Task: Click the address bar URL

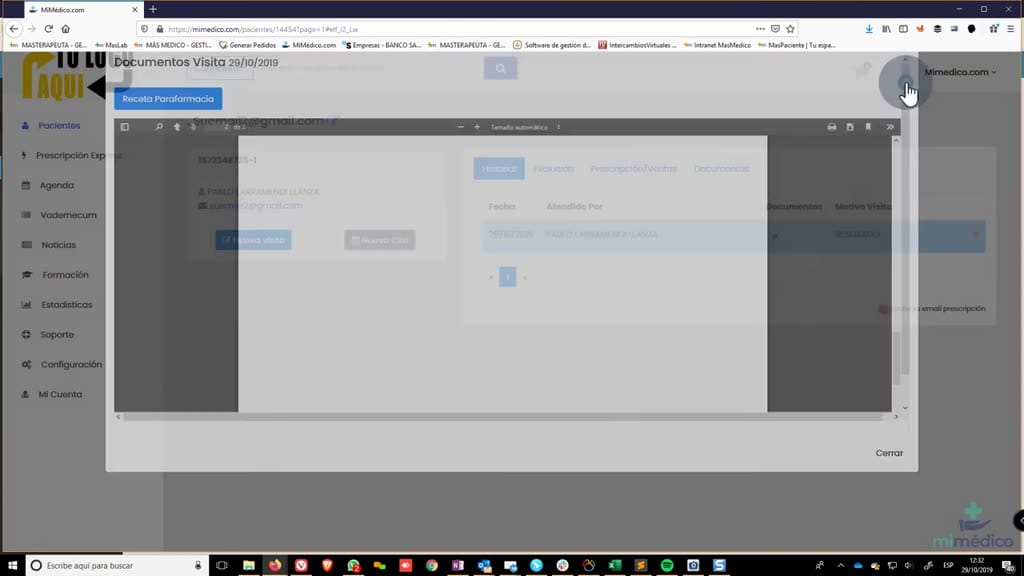Action: click(263, 29)
